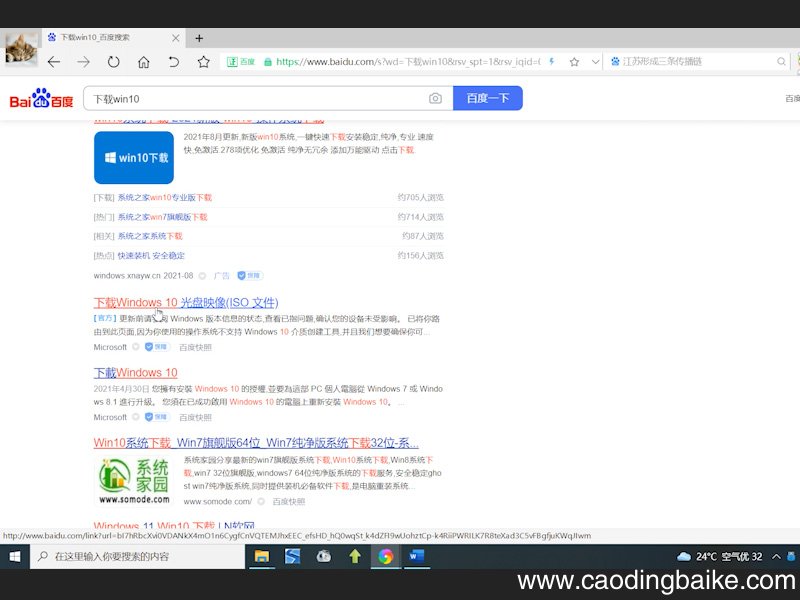
Task: Click the 系统家园 somode.com logo thumbnail
Action: pos(134,481)
